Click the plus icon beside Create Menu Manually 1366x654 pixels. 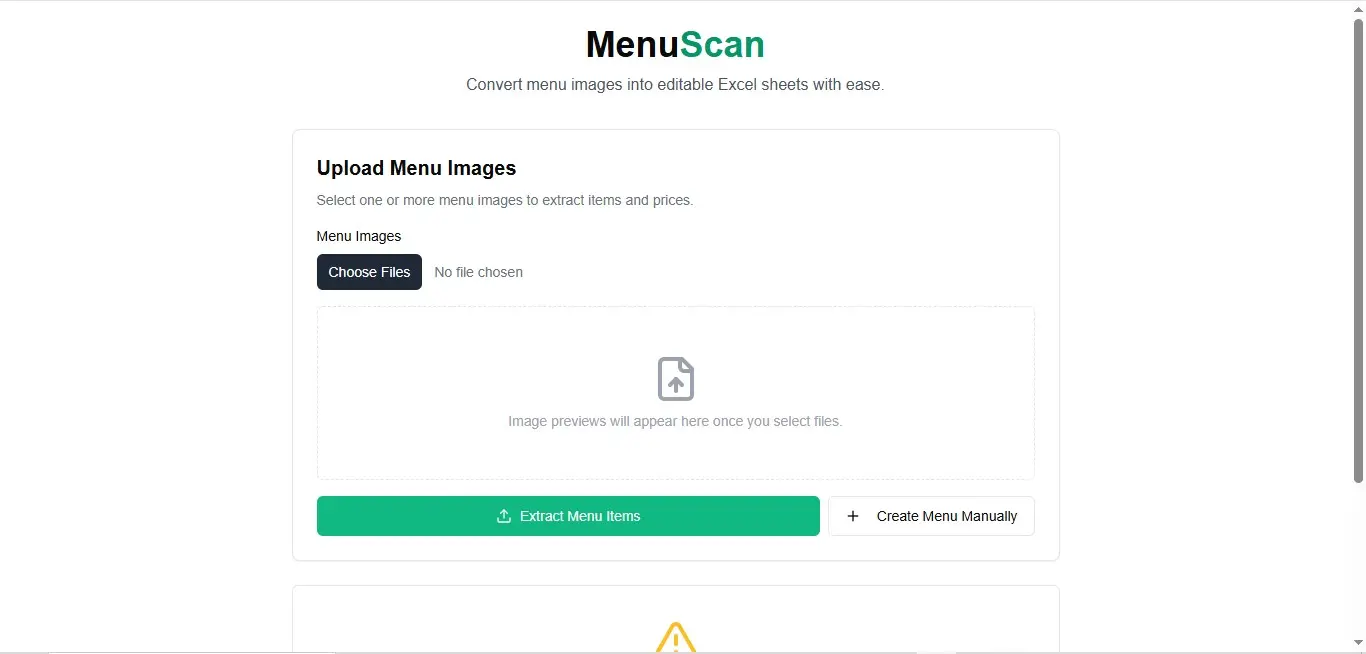tap(853, 516)
